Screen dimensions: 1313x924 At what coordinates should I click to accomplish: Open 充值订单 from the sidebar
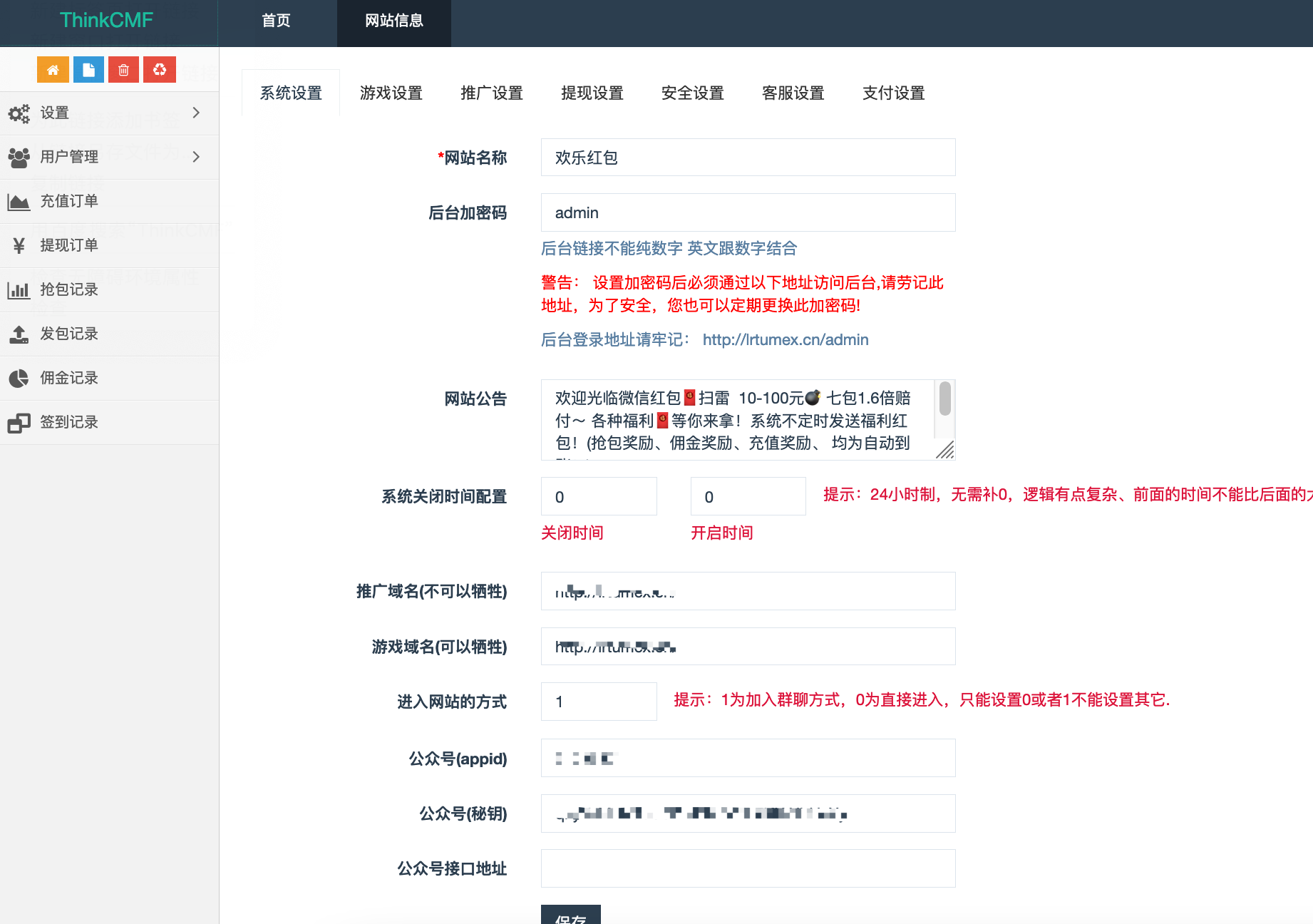pyautogui.click(x=69, y=202)
